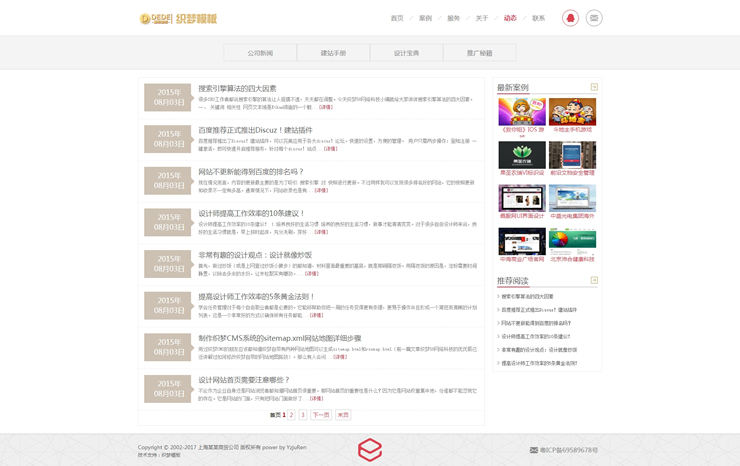
Task: Click the red hexagon logo in footer
Action: (370, 449)
